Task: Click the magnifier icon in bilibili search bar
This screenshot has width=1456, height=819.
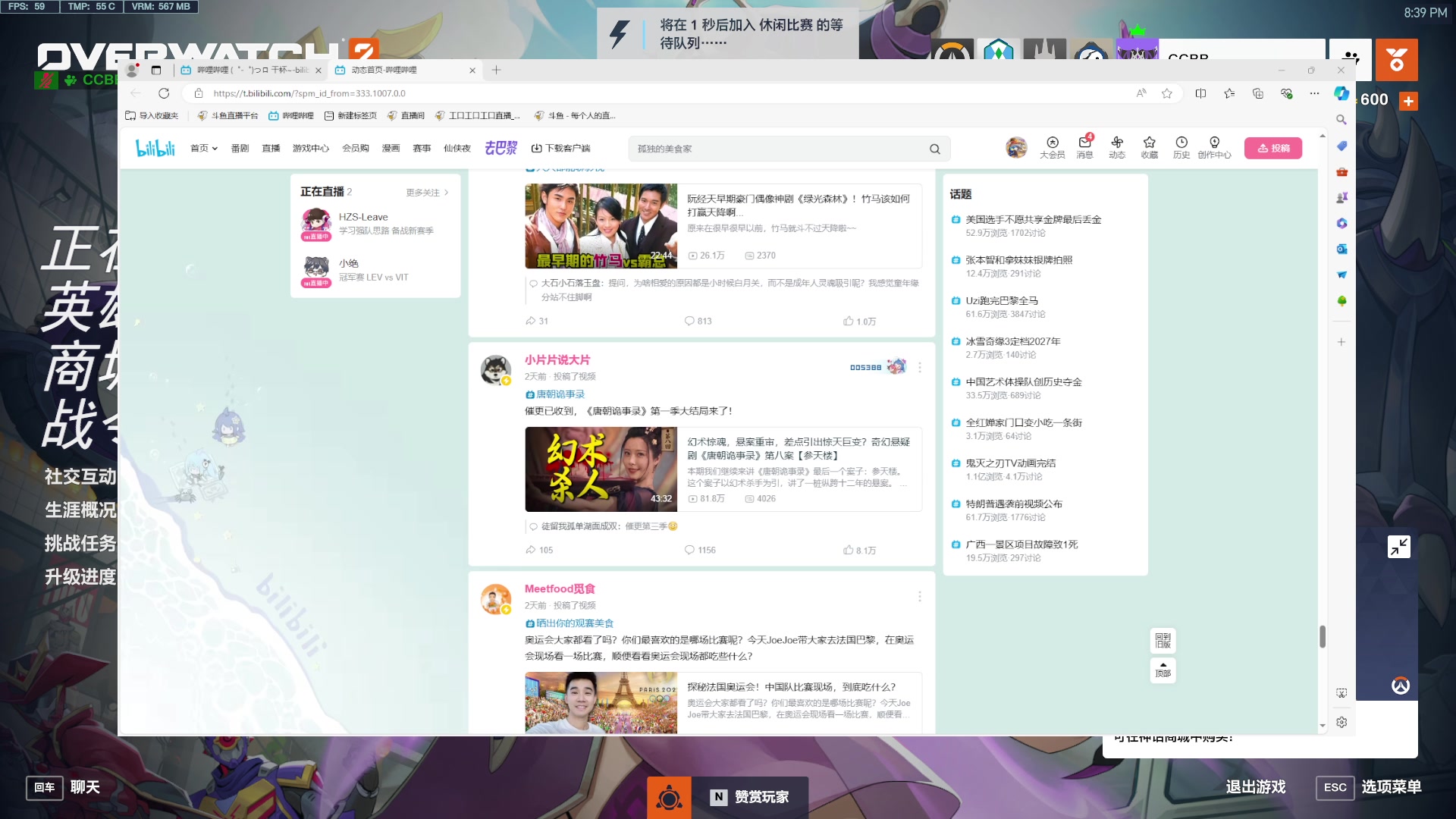Action: pos(934,148)
